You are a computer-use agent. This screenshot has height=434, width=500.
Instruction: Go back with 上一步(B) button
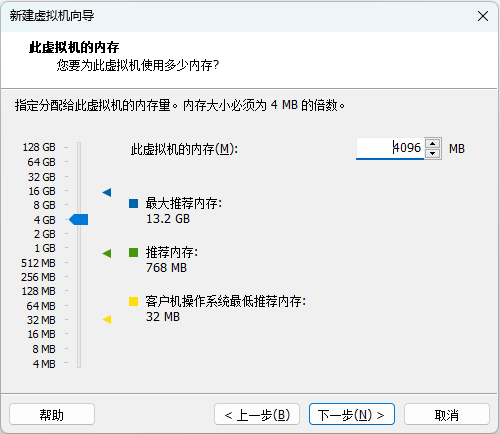coord(257,414)
